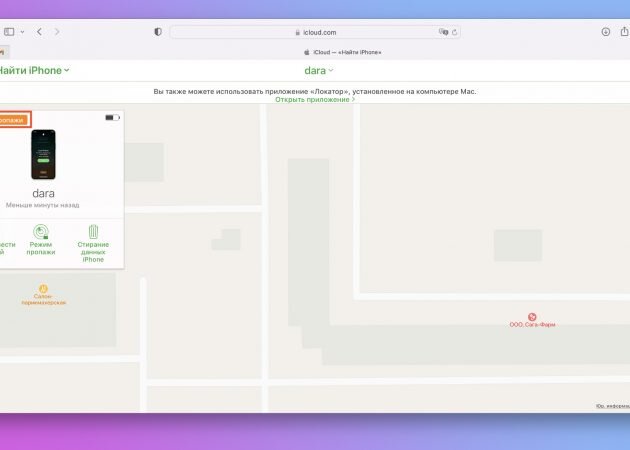Activate Режим пропажи lost mode
Viewport: 630px width, 450px height.
click(41, 240)
